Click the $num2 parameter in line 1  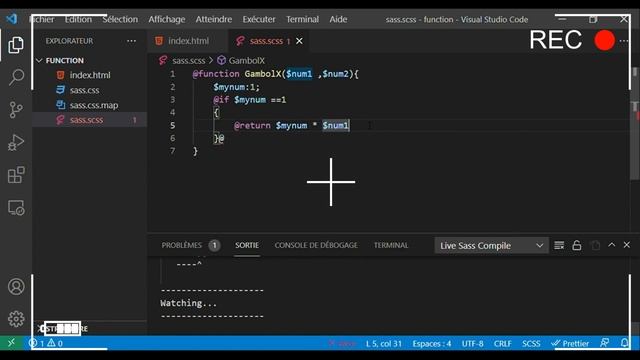[336, 74]
